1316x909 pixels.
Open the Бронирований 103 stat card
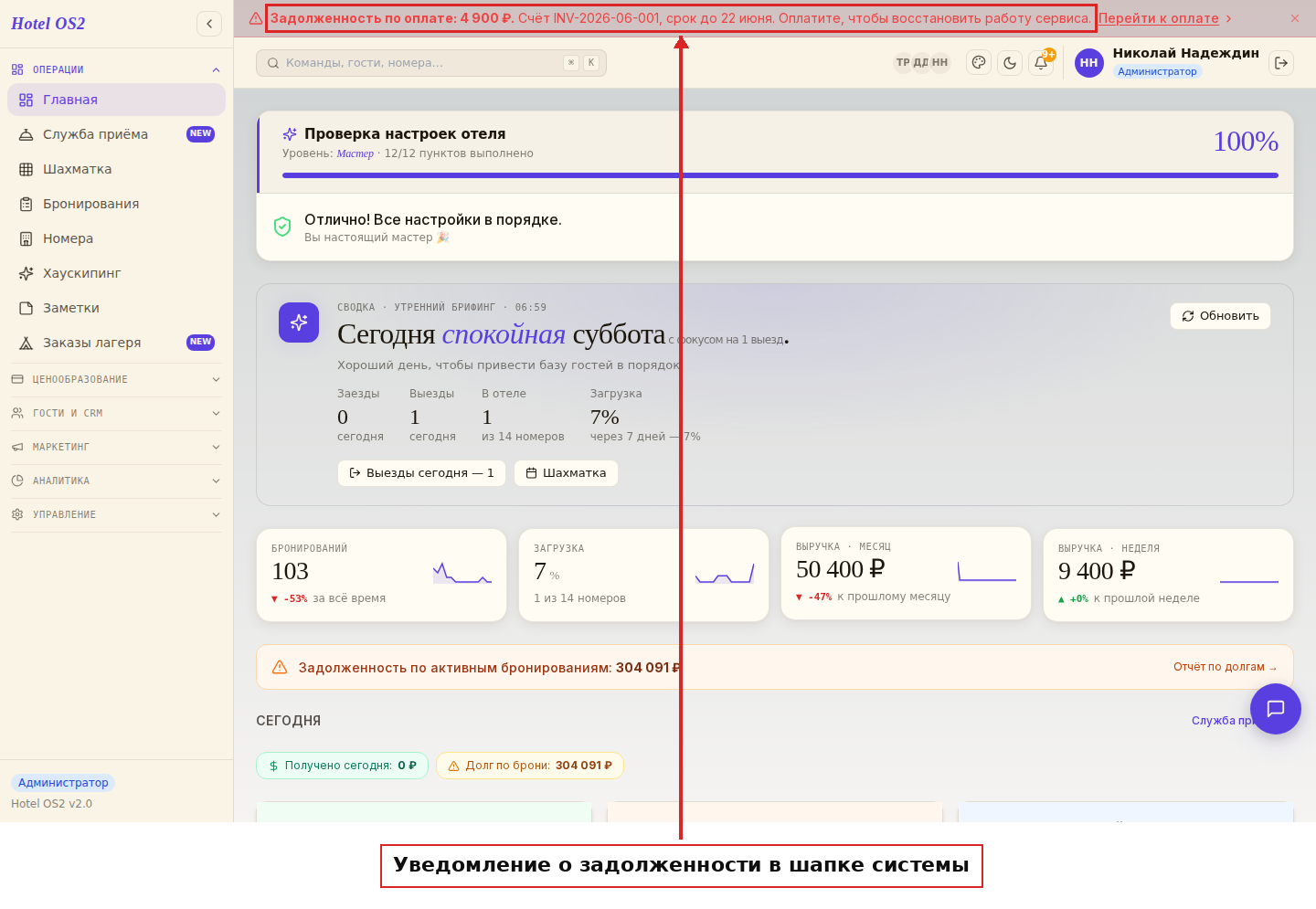[x=381, y=575]
